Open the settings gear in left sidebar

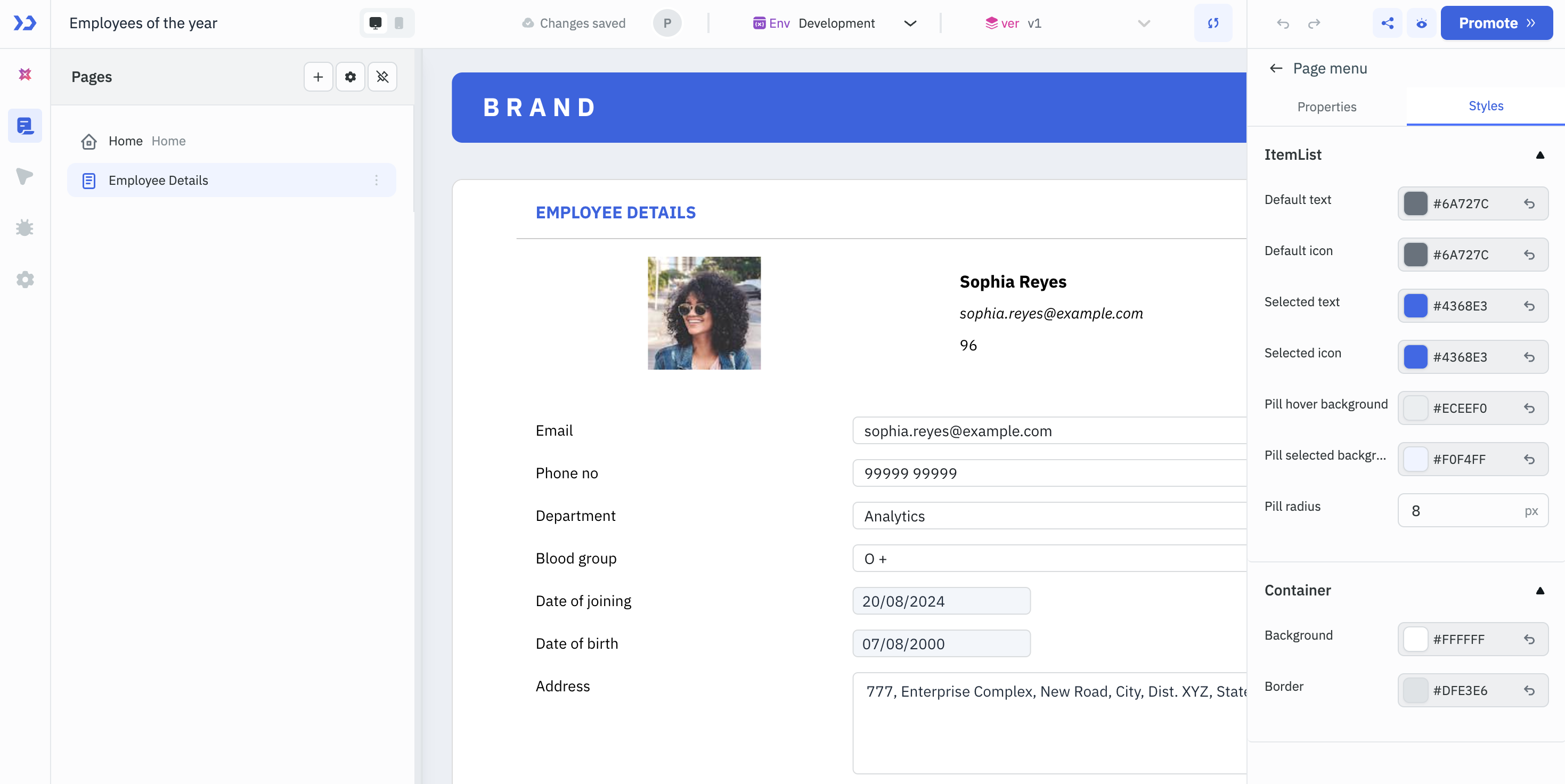click(x=25, y=279)
